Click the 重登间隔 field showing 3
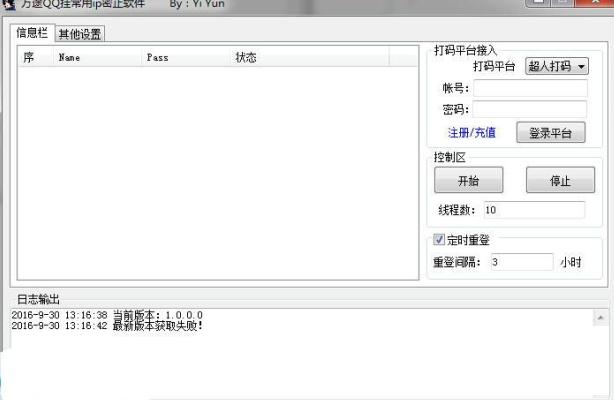The width and height of the screenshot is (614, 400). click(x=522, y=262)
